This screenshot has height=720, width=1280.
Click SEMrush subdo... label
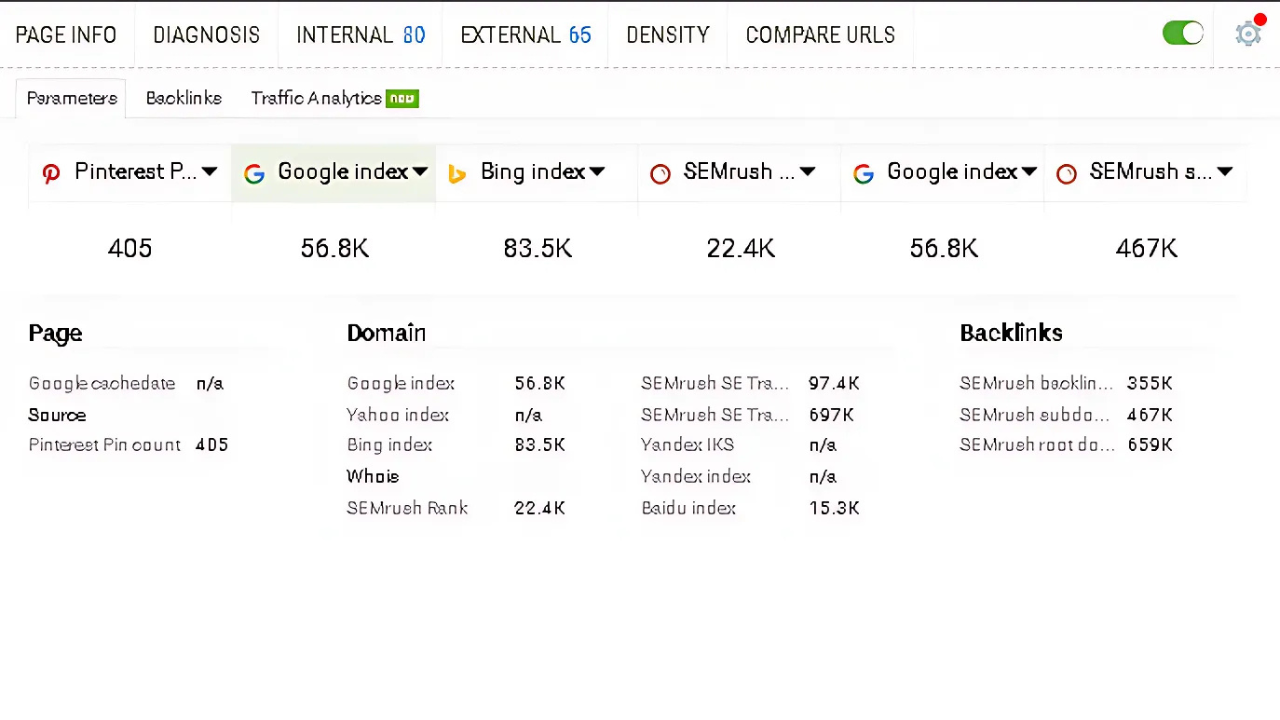pyautogui.click(x=1035, y=415)
